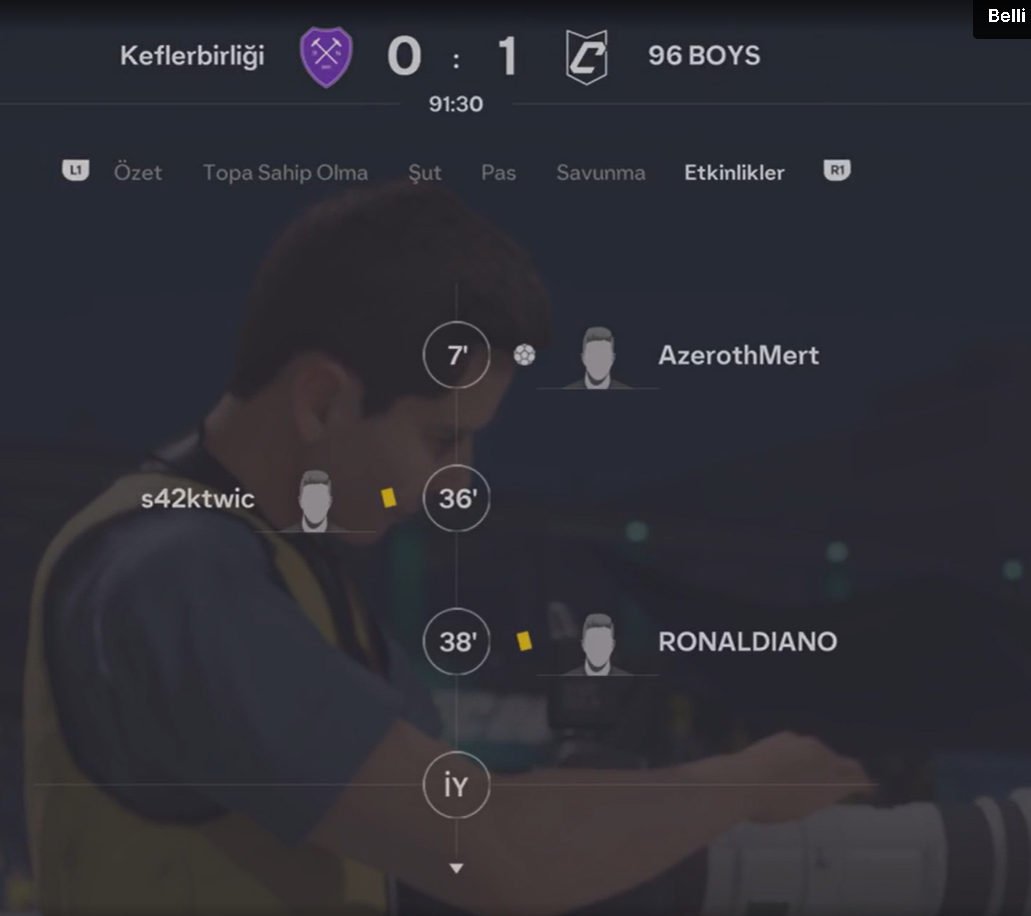
Task: Open the Savunma tab
Action: pos(601,172)
